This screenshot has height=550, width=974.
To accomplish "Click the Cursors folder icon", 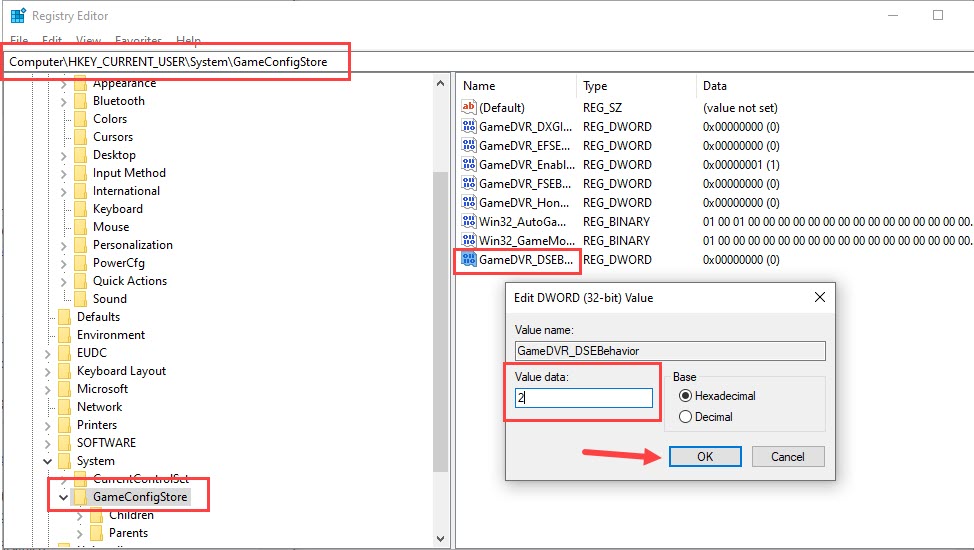I will click(x=81, y=137).
